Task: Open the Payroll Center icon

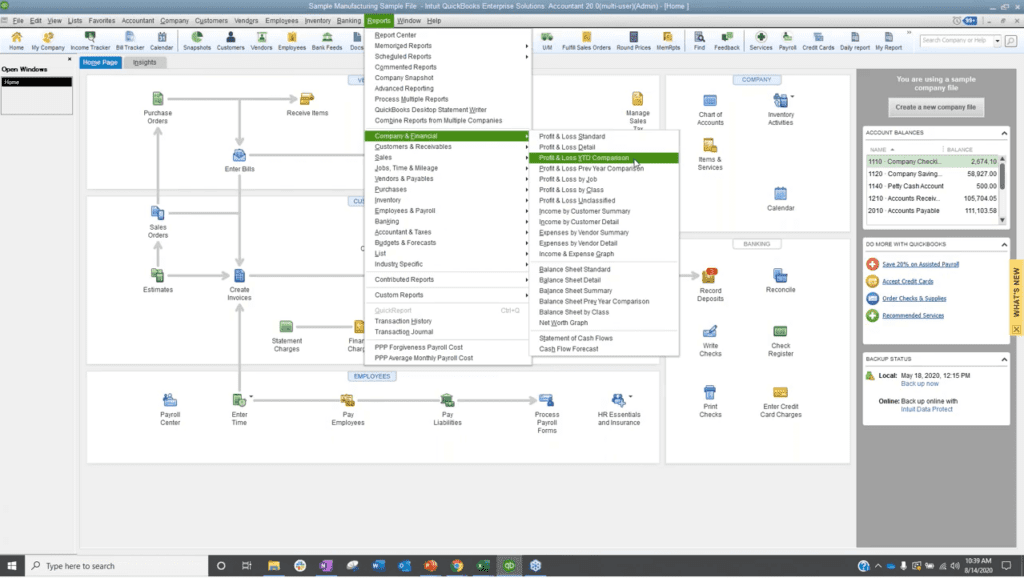Action: click(170, 409)
